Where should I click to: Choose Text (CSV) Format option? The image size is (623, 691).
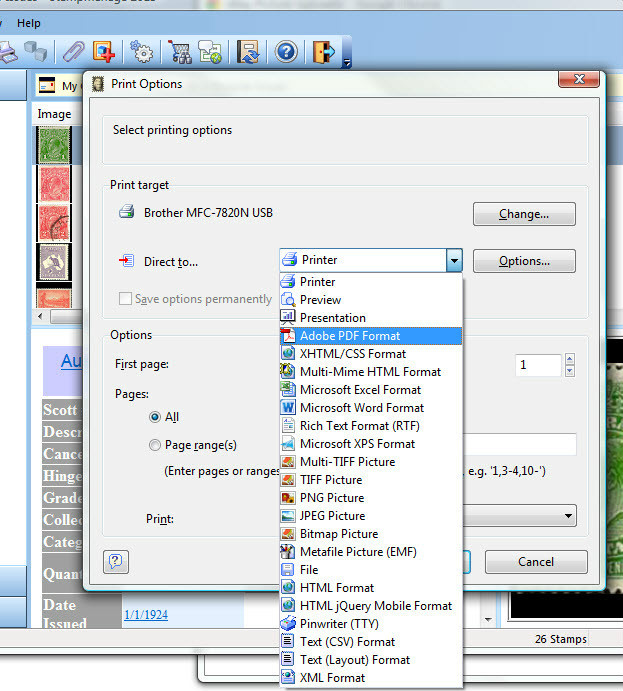tap(371, 642)
